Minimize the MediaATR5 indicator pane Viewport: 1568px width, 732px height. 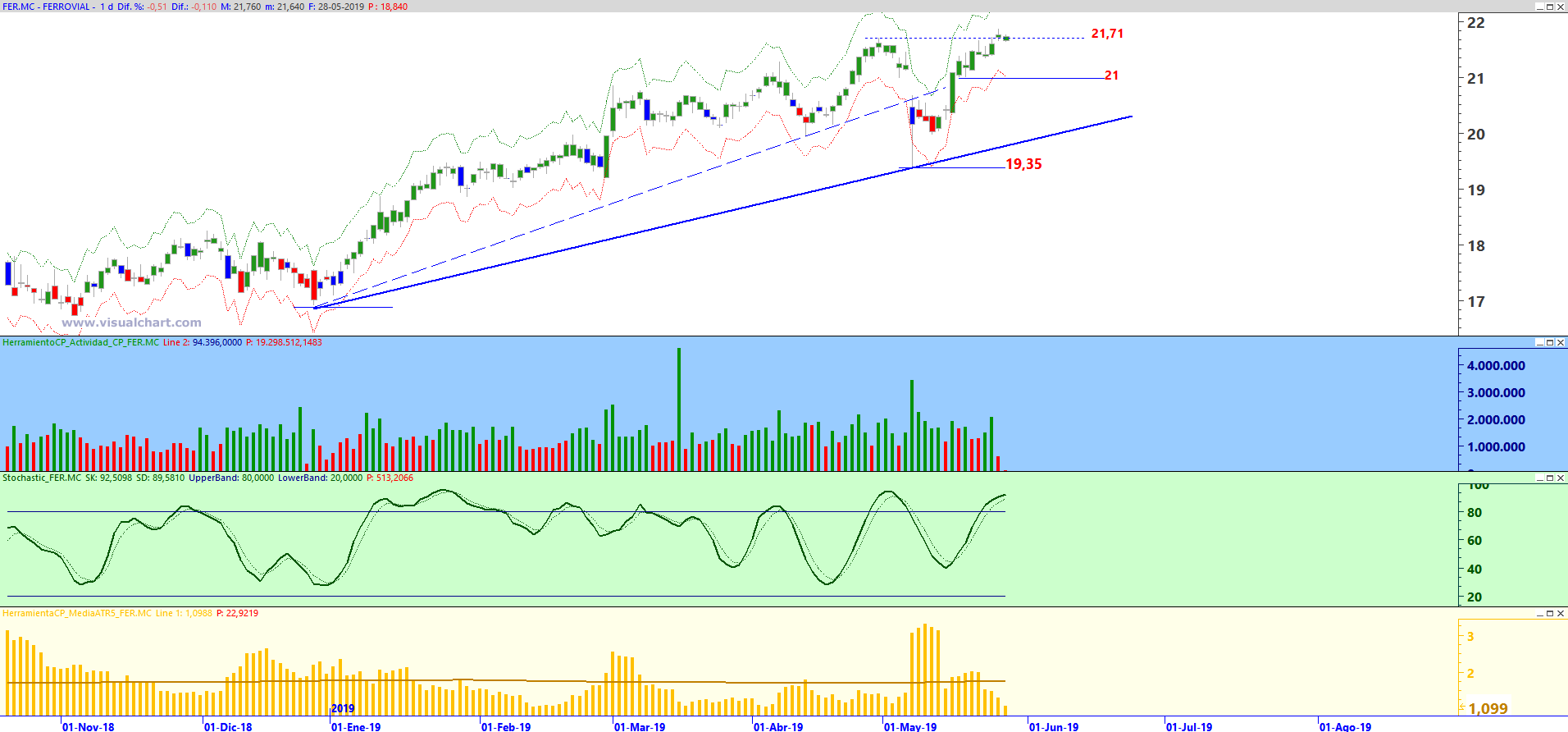pos(1539,613)
